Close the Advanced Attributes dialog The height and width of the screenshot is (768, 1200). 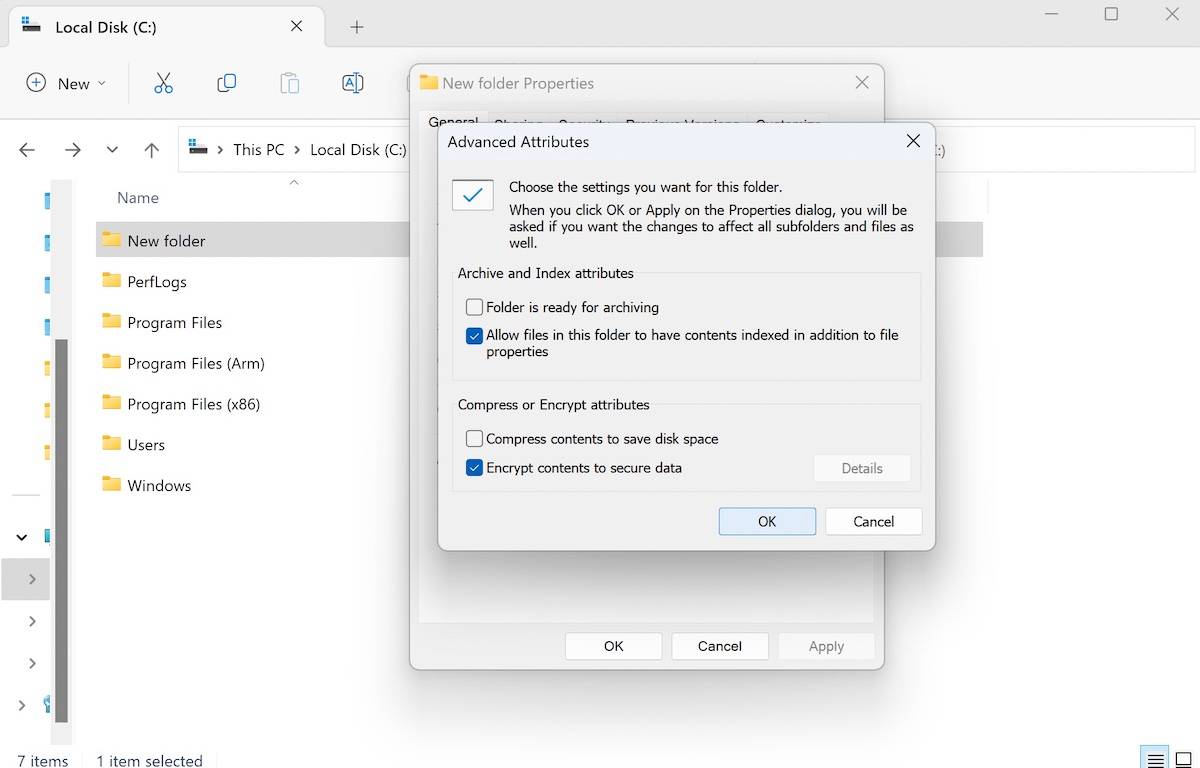(x=912, y=141)
